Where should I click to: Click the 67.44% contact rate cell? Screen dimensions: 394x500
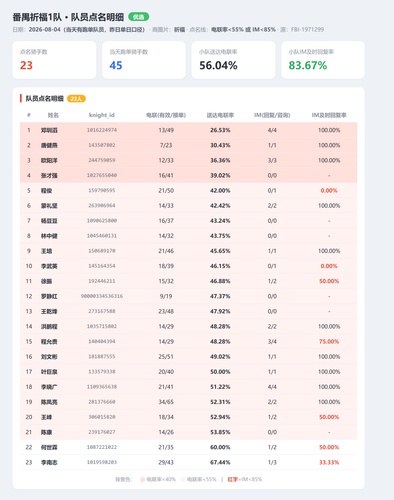220,462
